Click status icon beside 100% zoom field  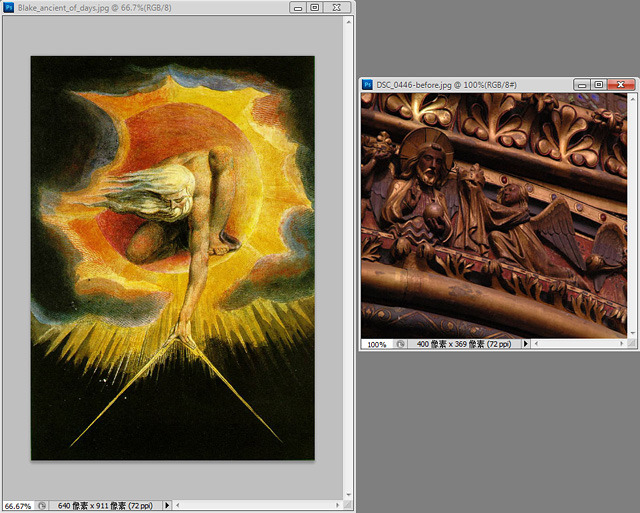pyautogui.click(x=400, y=344)
